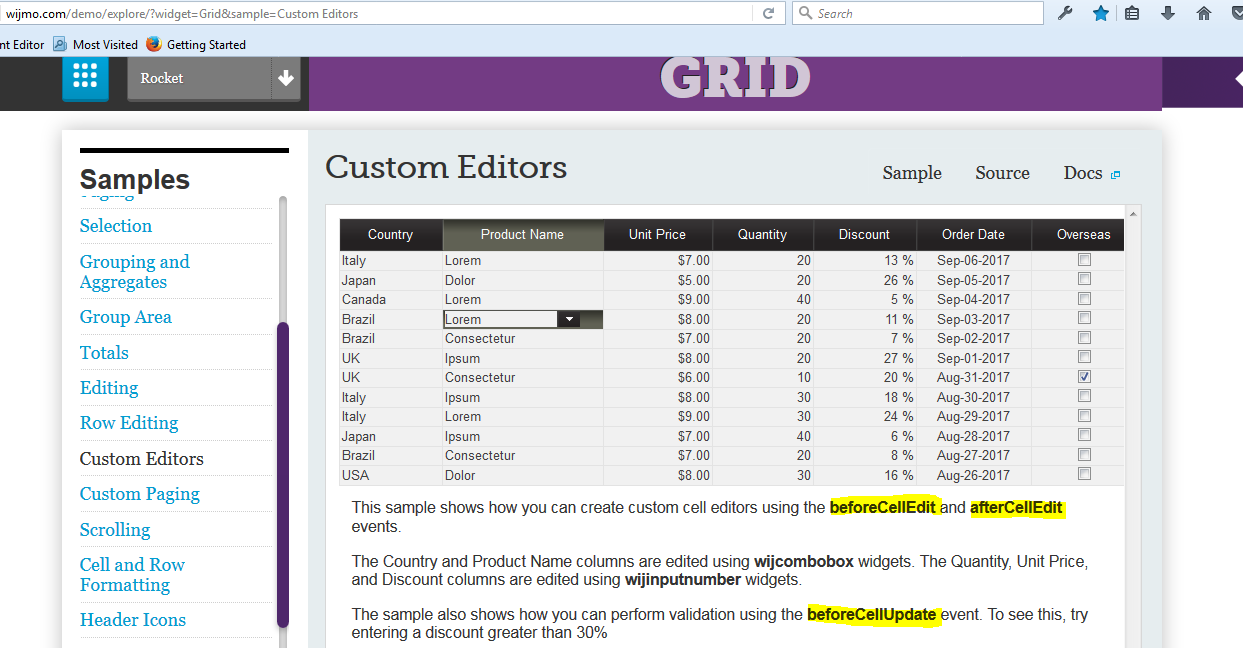Click the sample pane scroll-up arrow
The image size is (1243, 648).
(1133, 213)
